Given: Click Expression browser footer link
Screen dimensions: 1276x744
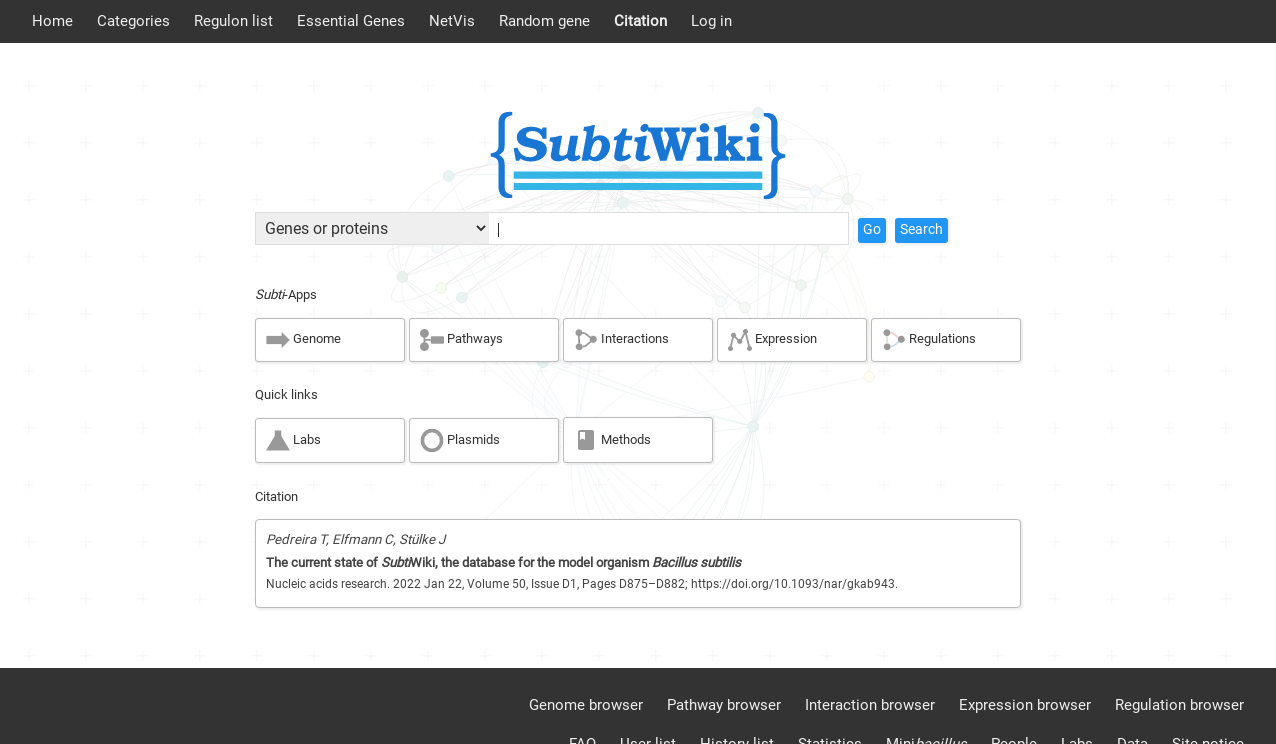Looking at the screenshot, I should (1025, 705).
